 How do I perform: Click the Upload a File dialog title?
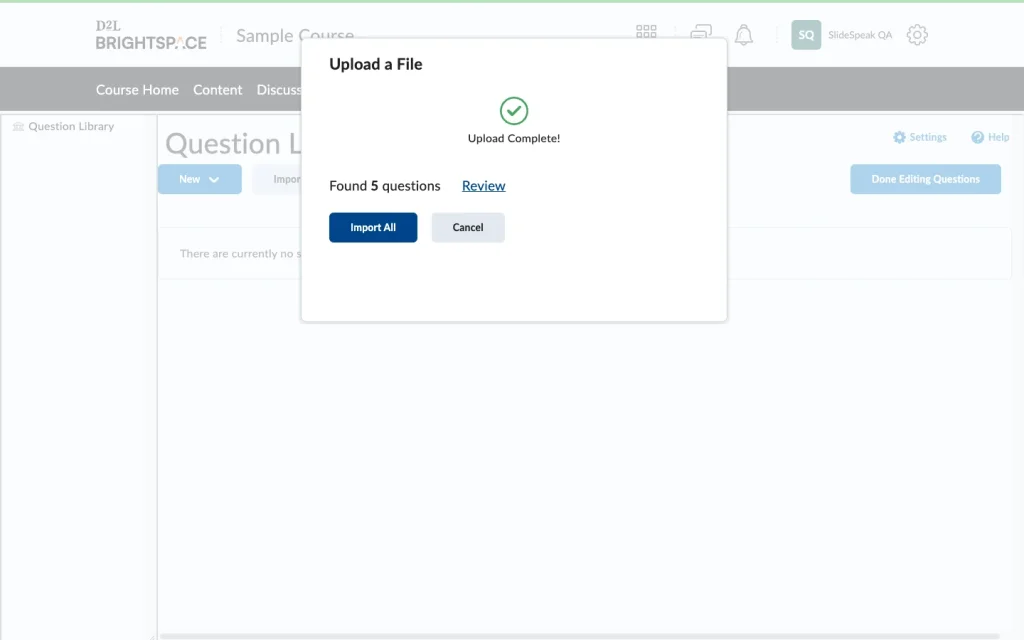(376, 64)
